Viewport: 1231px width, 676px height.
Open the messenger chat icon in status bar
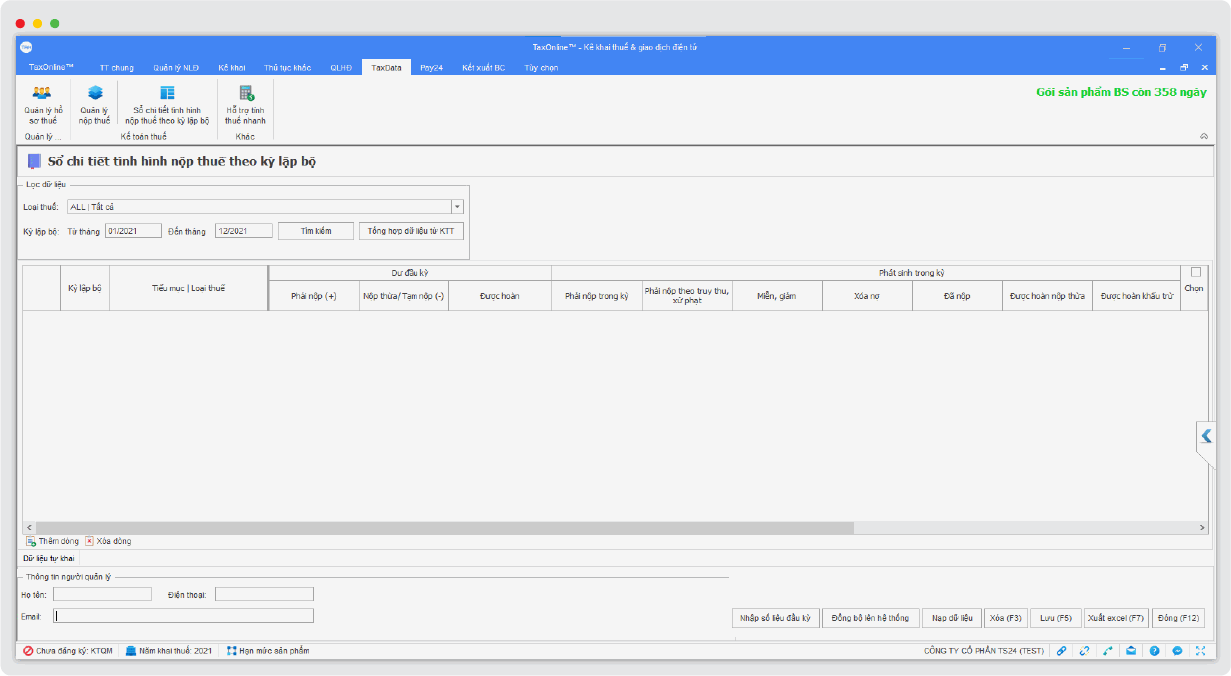click(x=1177, y=650)
